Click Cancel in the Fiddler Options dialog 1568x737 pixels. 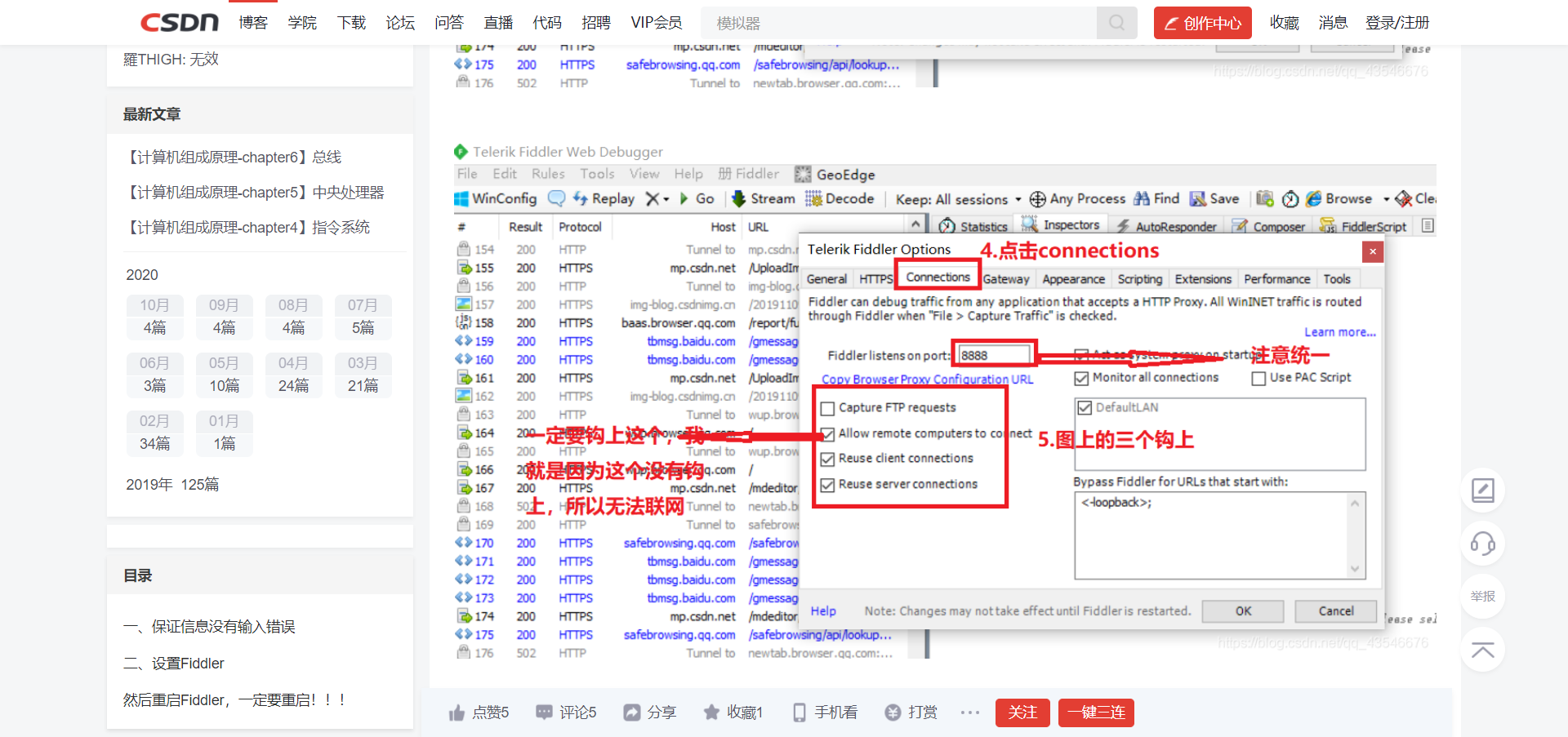tap(1336, 611)
